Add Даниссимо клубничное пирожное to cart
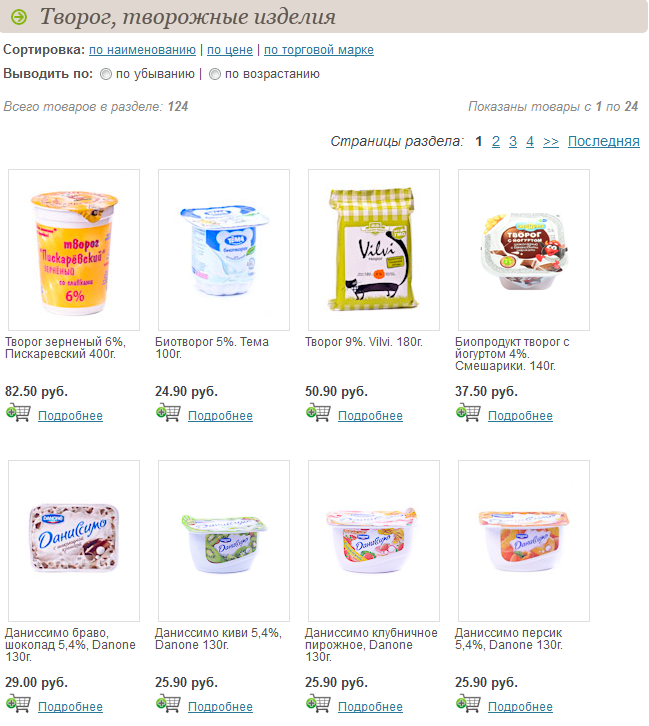Image resolution: width=649 pixels, height=726 pixels. [x=318, y=703]
